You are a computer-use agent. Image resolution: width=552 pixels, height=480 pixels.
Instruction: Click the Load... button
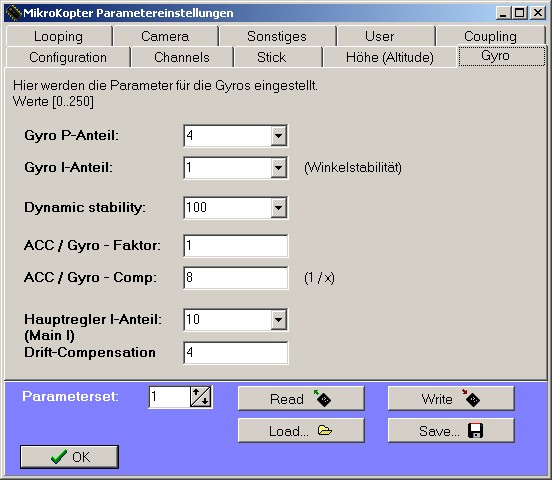point(301,430)
